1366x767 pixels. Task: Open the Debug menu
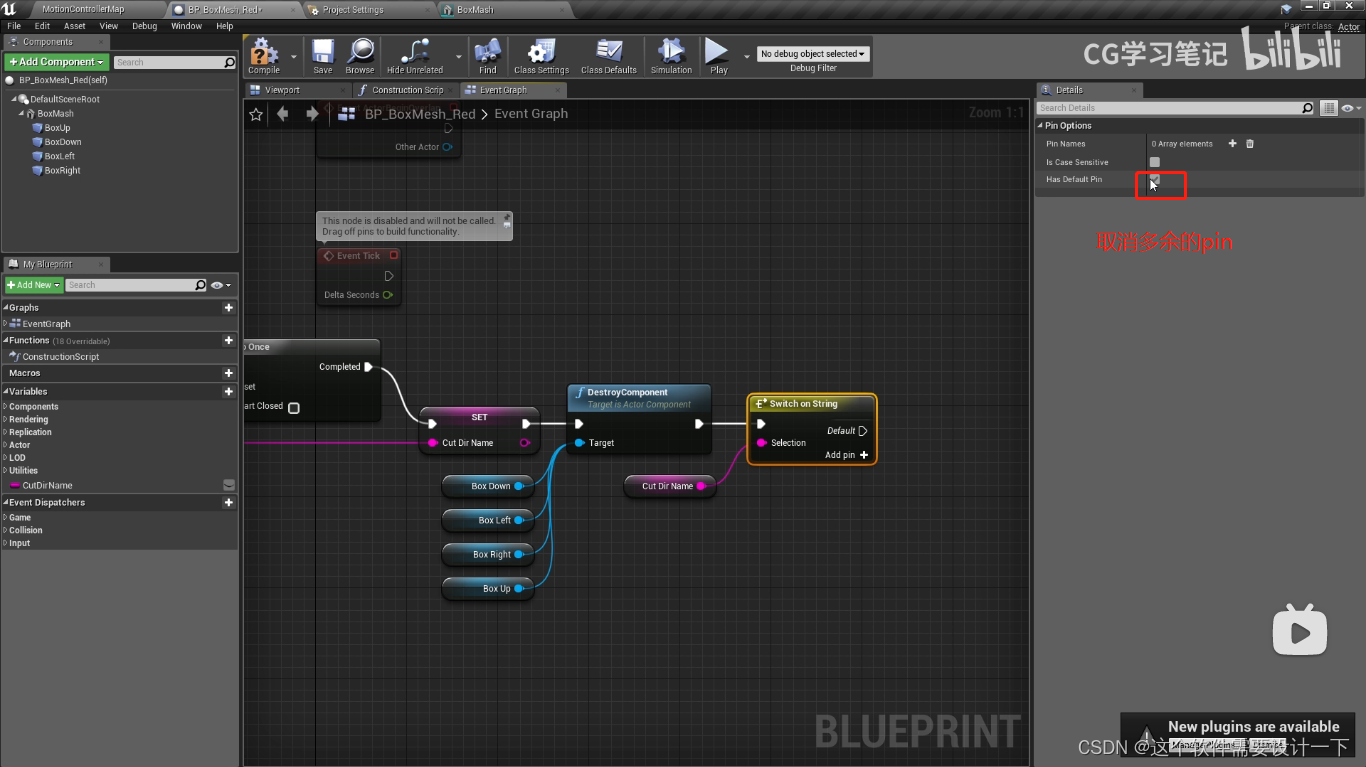click(x=145, y=26)
